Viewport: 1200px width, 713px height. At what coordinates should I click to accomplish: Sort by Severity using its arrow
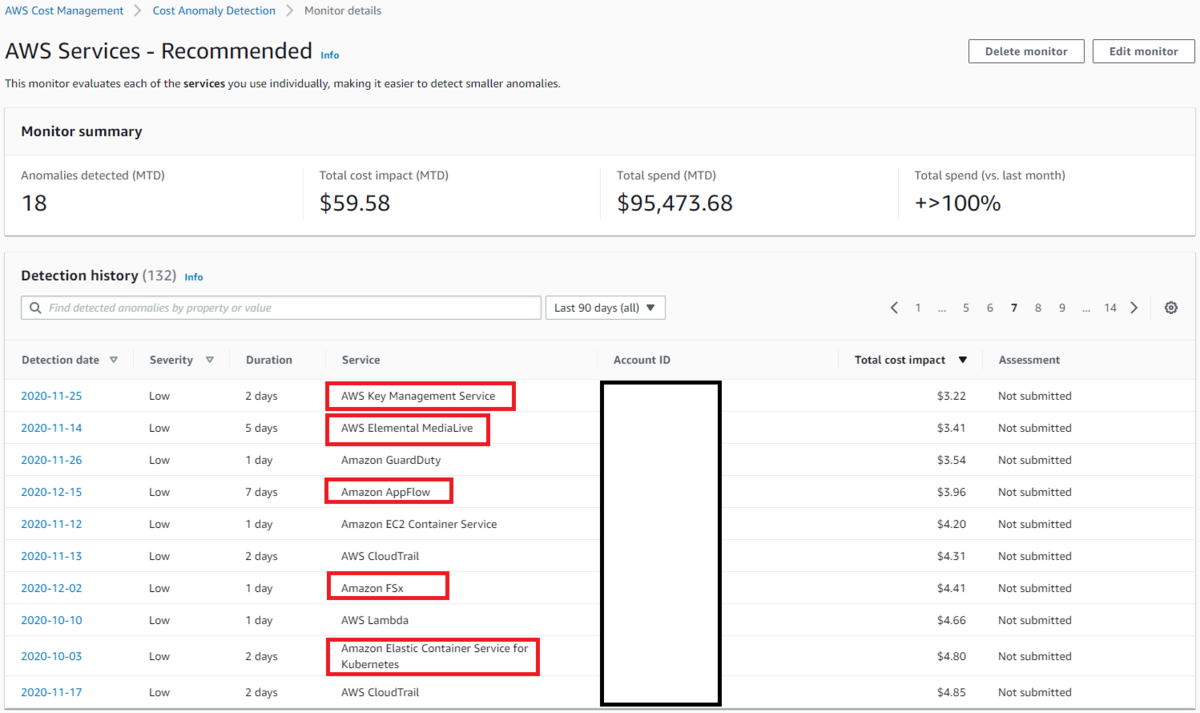210,360
